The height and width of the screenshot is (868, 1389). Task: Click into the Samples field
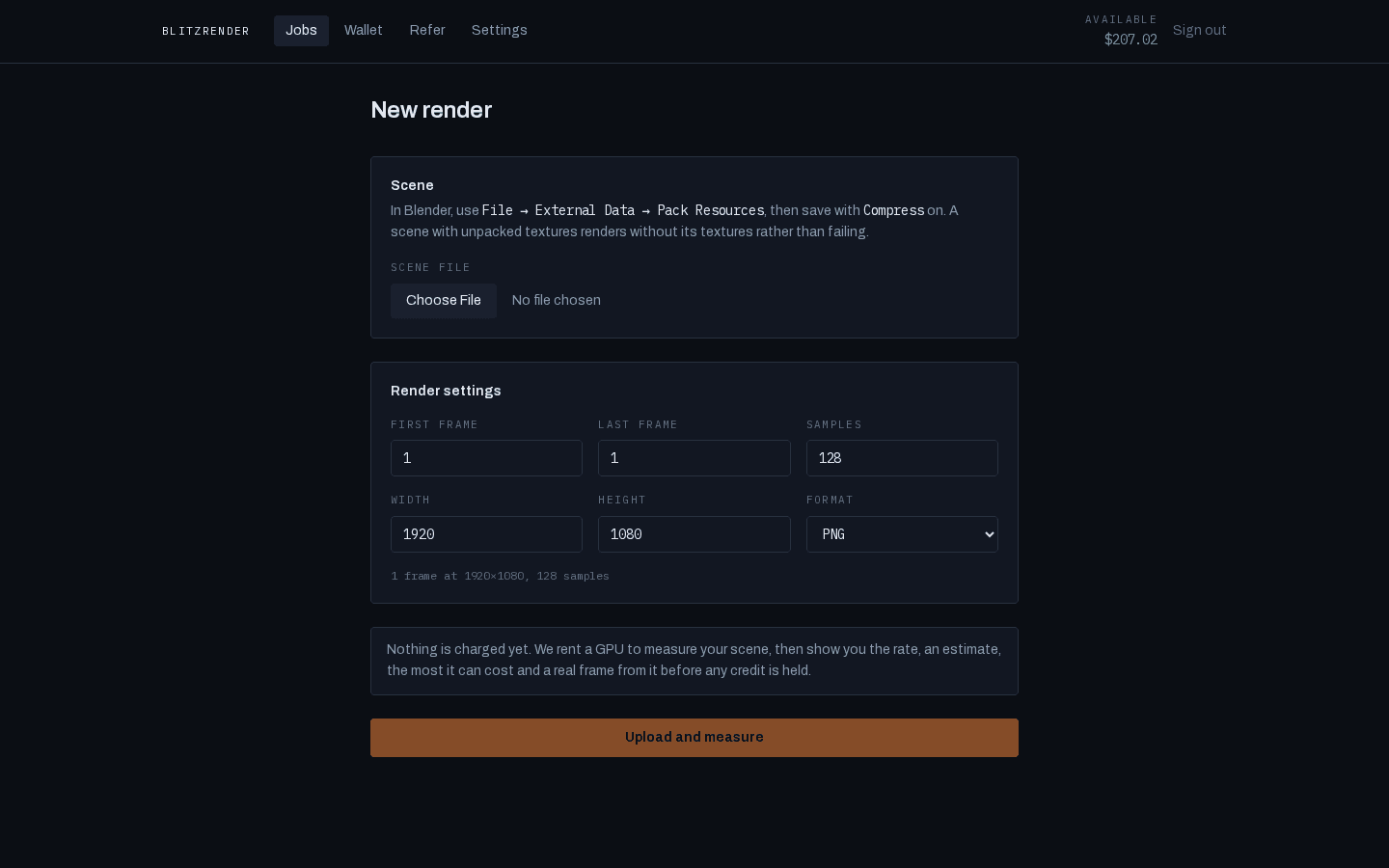click(902, 458)
